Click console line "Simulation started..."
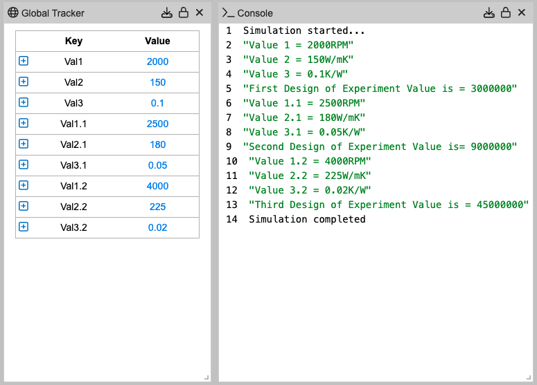Viewport: 537px width, 385px height. point(304,30)
